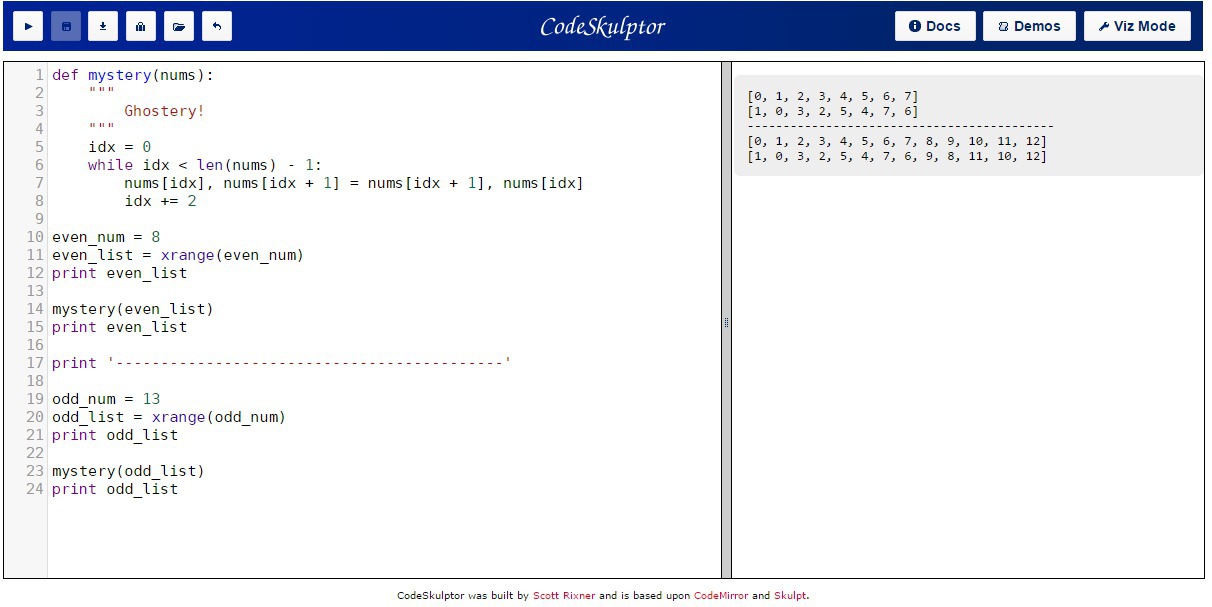Save the code with the floppy icon

pos(66,26)
